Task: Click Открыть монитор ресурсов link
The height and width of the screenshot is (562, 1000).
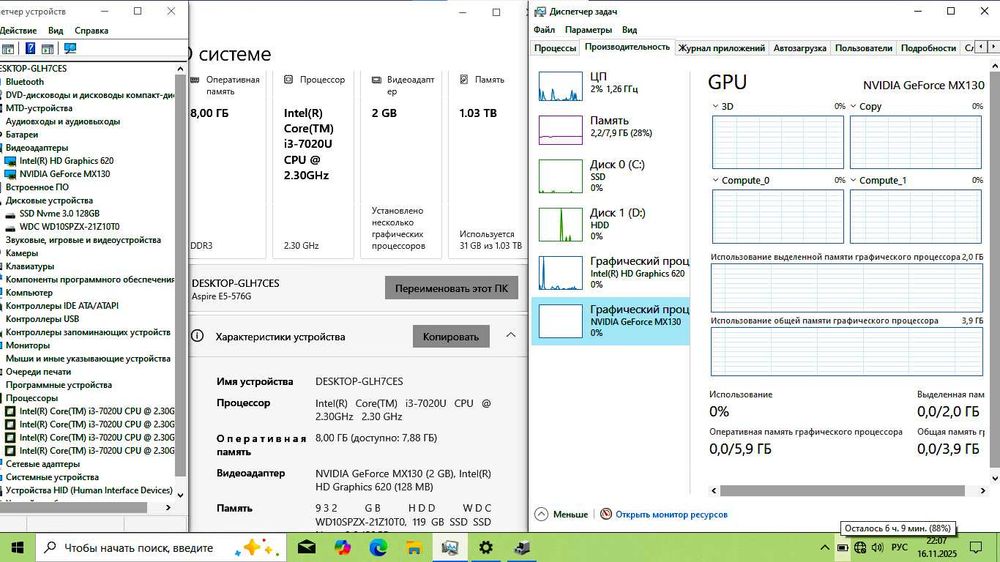Action: (x=671, y=514)
